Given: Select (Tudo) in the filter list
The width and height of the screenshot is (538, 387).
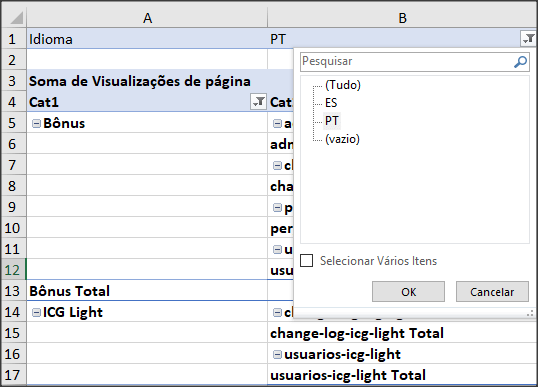Looking at the screenshot, I should [x=343, y=85].
